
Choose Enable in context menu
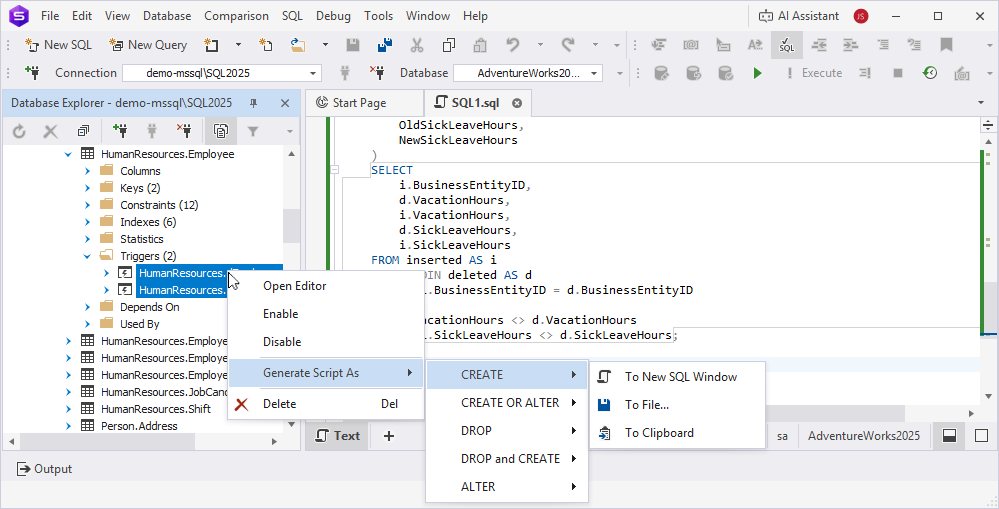(x=325, y=314)
